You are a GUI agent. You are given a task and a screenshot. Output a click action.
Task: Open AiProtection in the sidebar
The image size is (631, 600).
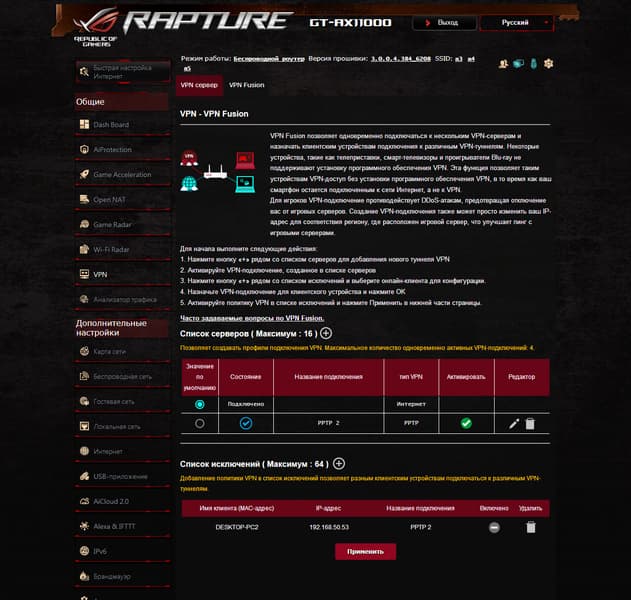pos(122,150)
